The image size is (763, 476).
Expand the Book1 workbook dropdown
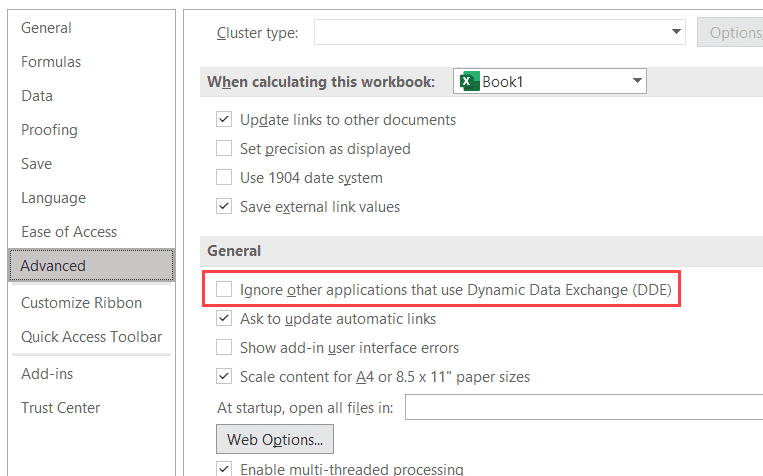636,82
